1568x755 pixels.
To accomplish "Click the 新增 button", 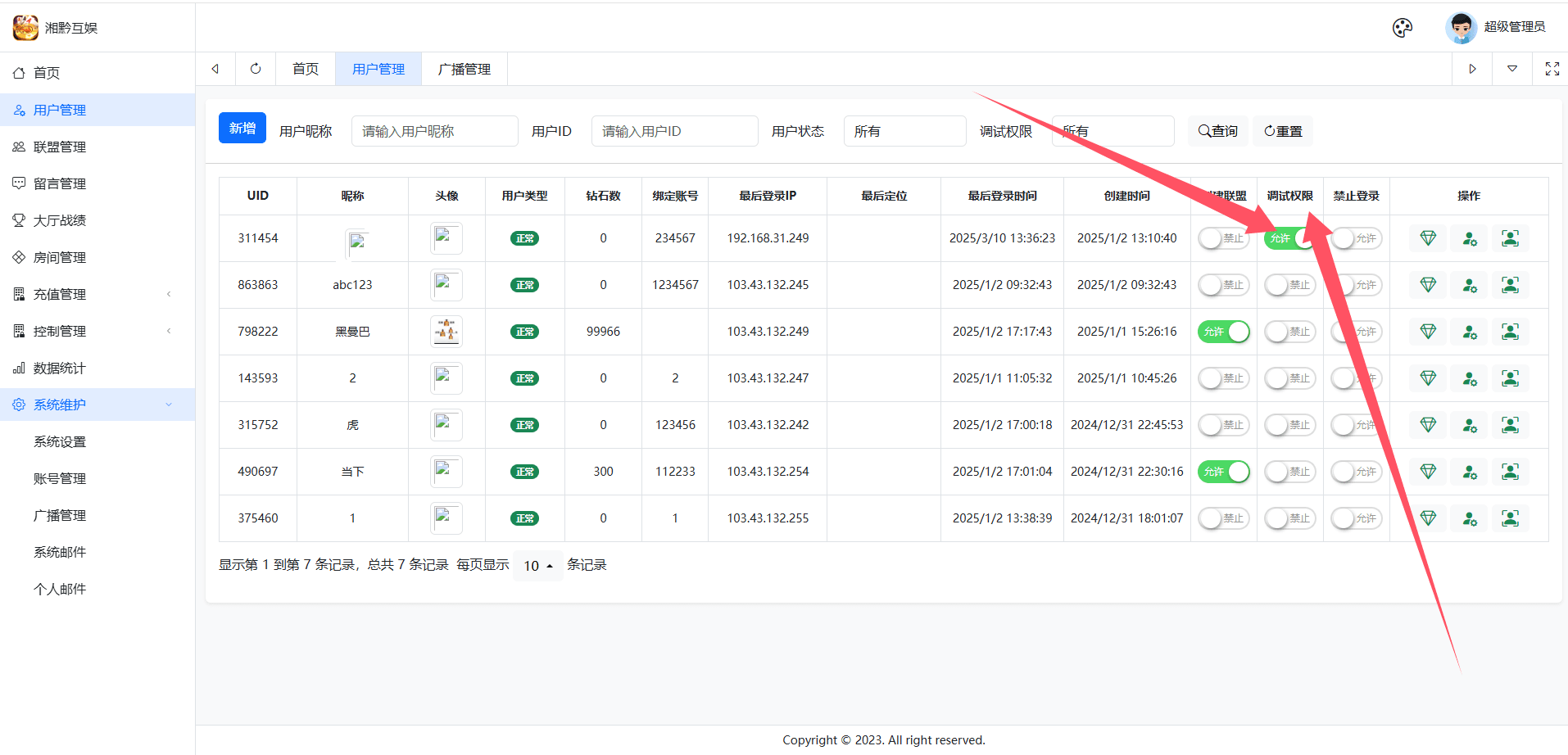I will pos(242,129).
